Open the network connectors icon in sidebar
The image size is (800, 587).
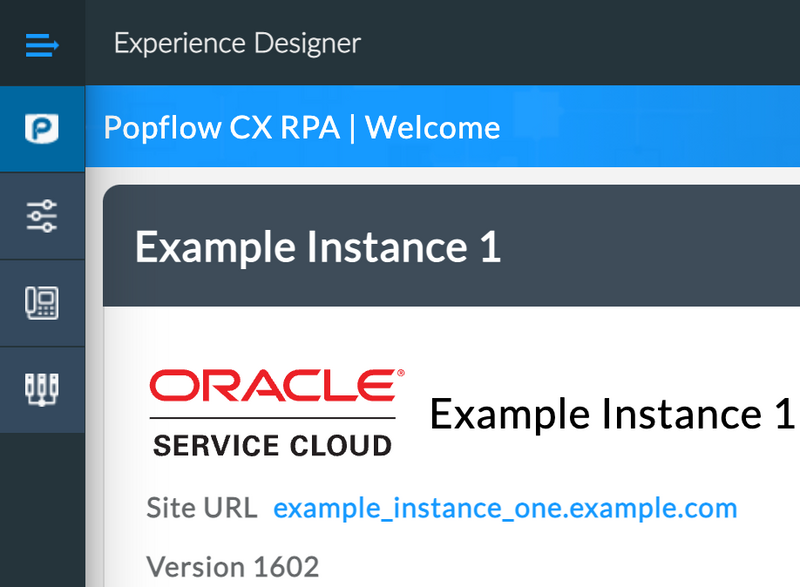point(42,390)
